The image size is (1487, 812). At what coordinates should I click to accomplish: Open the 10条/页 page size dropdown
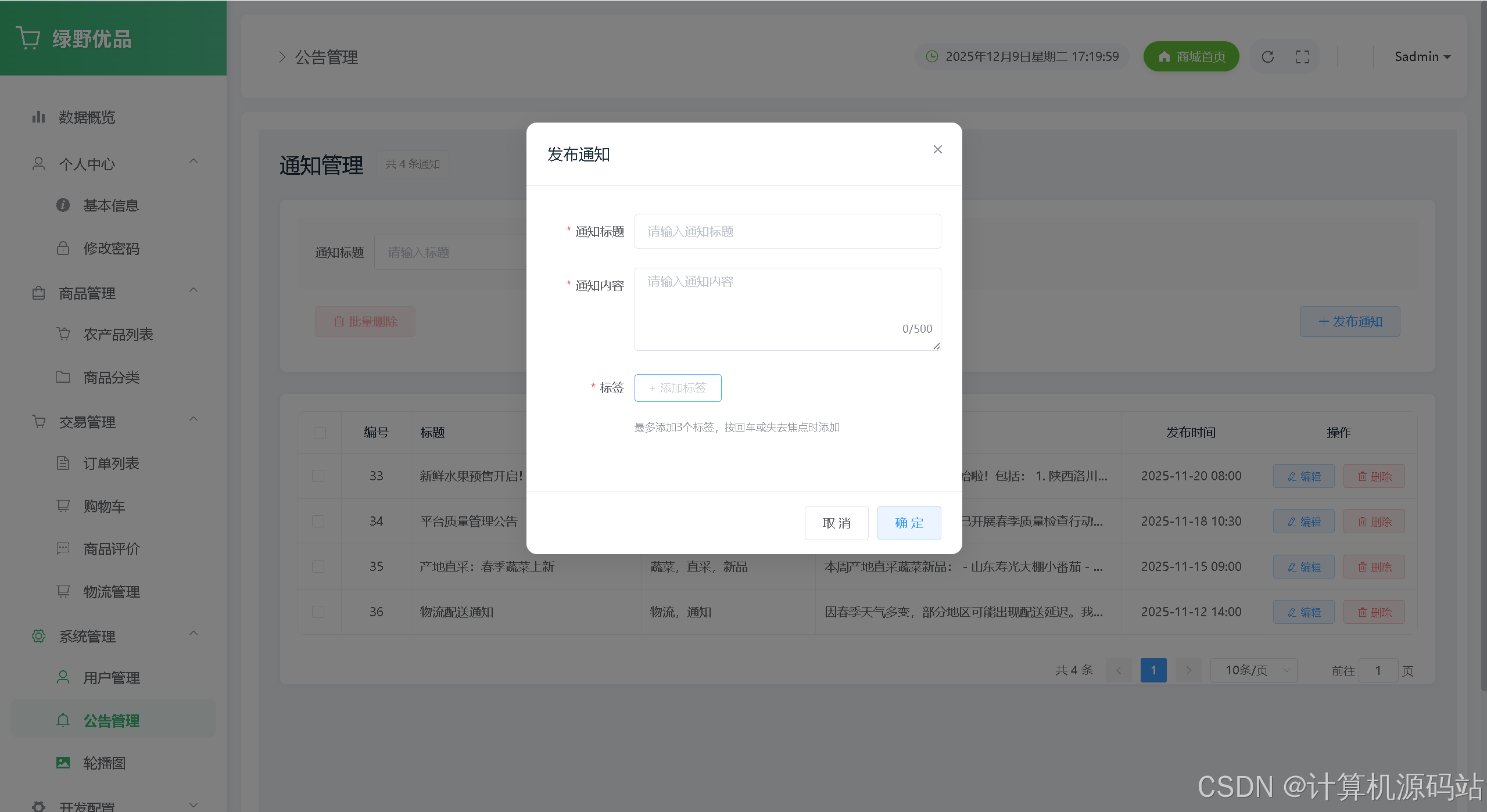(x=1253, y=670)
